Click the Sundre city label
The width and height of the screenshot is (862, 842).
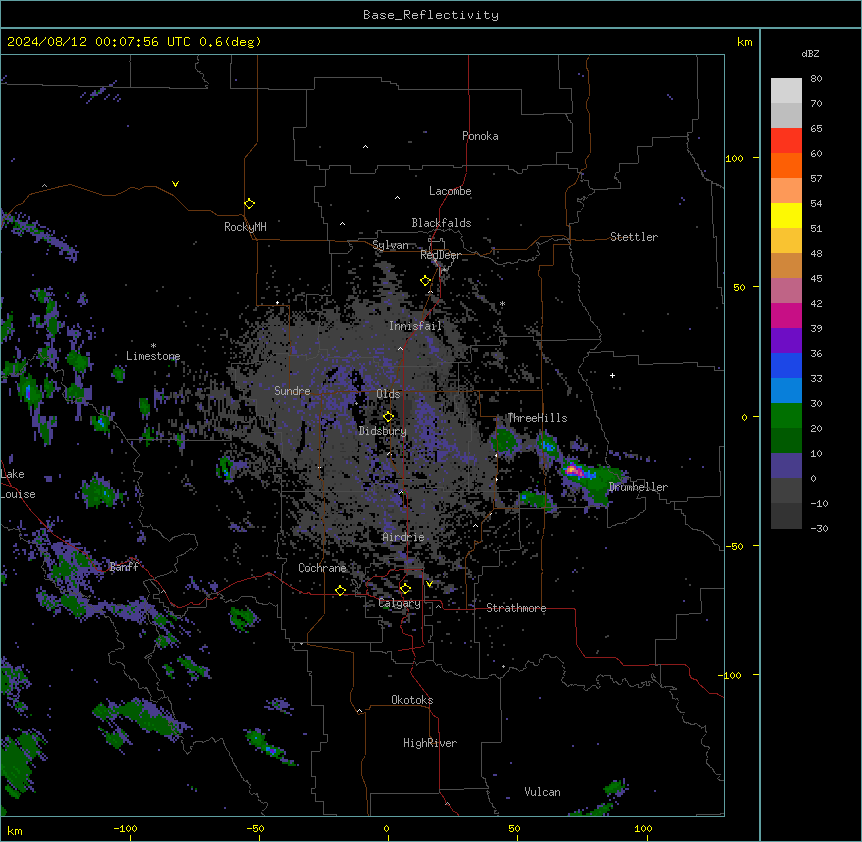pos(292,391)
